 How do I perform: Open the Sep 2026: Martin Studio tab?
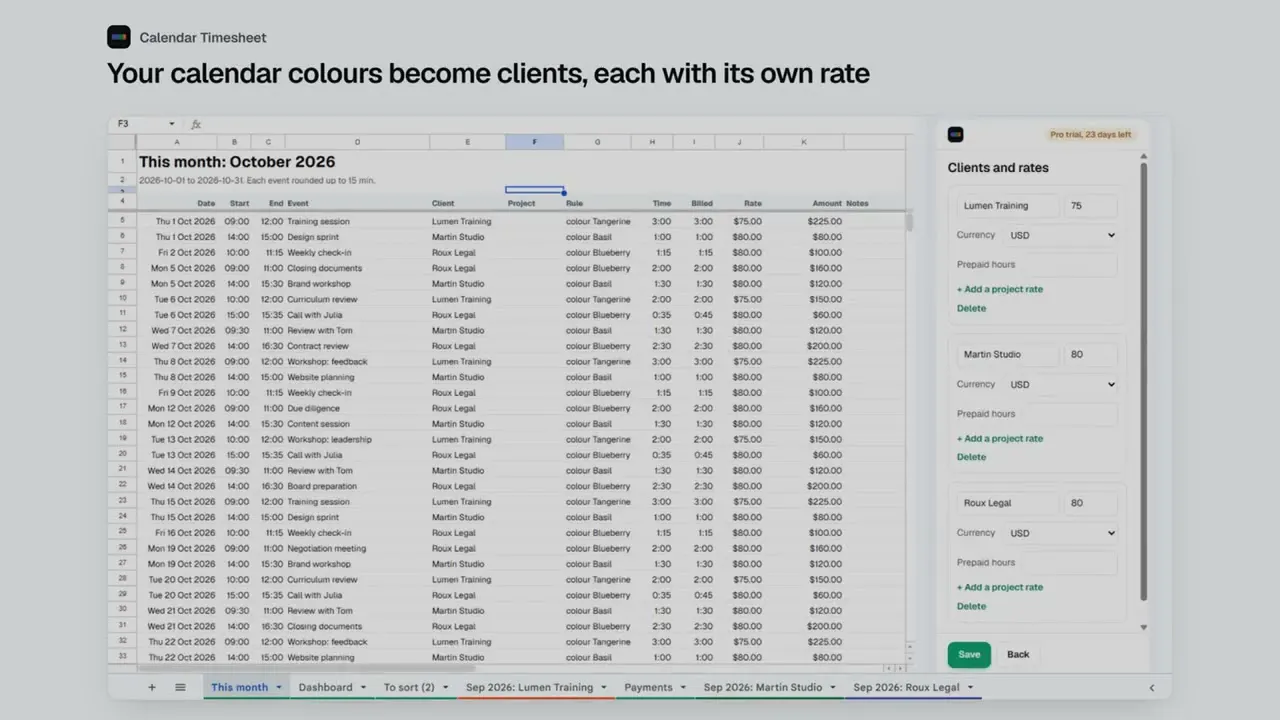762,687
